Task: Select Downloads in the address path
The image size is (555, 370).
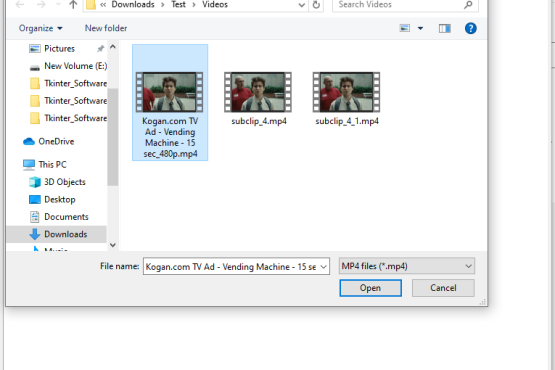Action: click(x=133, y=5)
